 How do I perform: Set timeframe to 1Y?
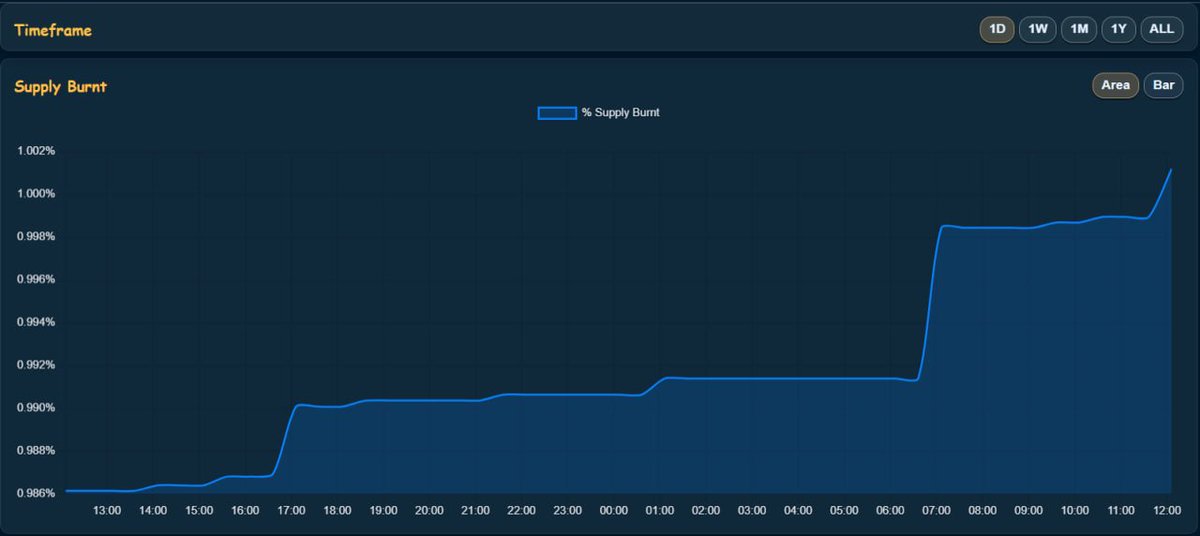pos(1119,29)
